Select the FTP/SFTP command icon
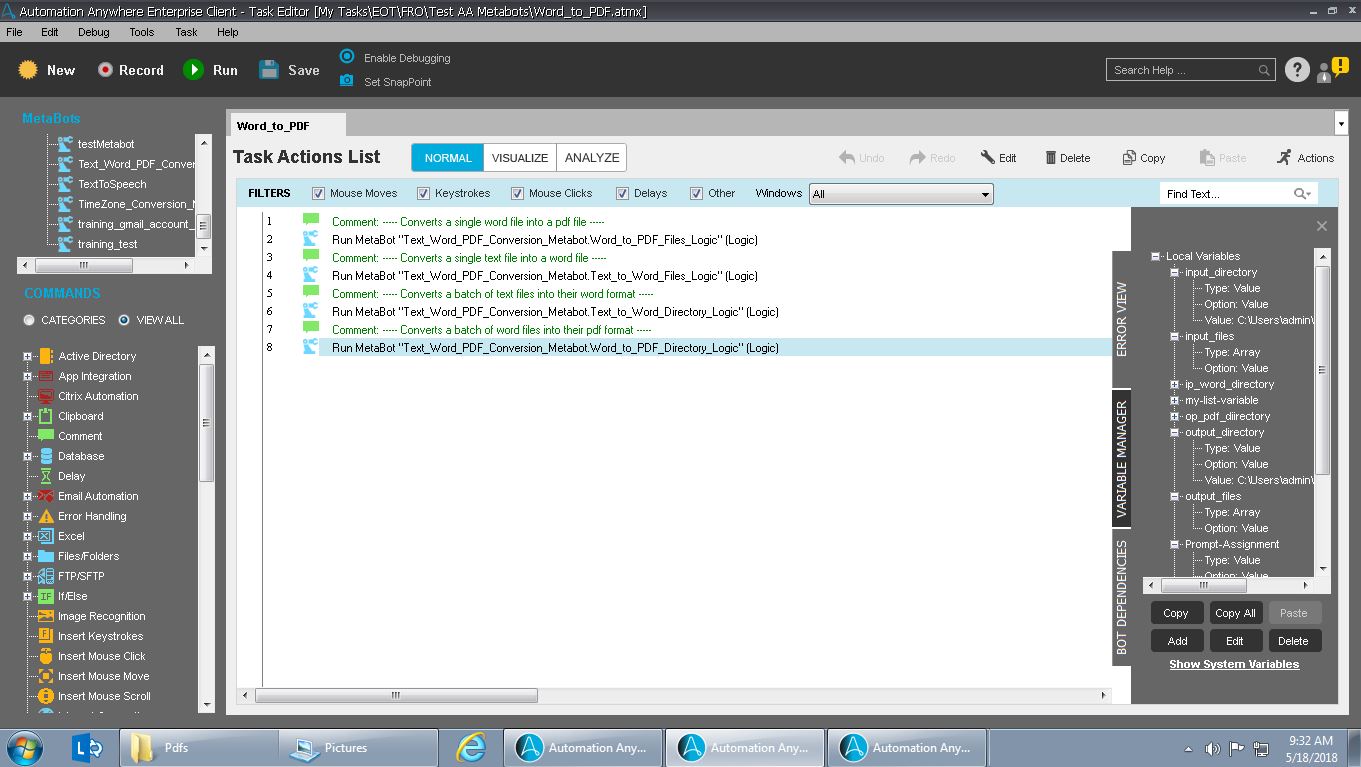This screenshot has height=767, width=1361. pos(46,576)
